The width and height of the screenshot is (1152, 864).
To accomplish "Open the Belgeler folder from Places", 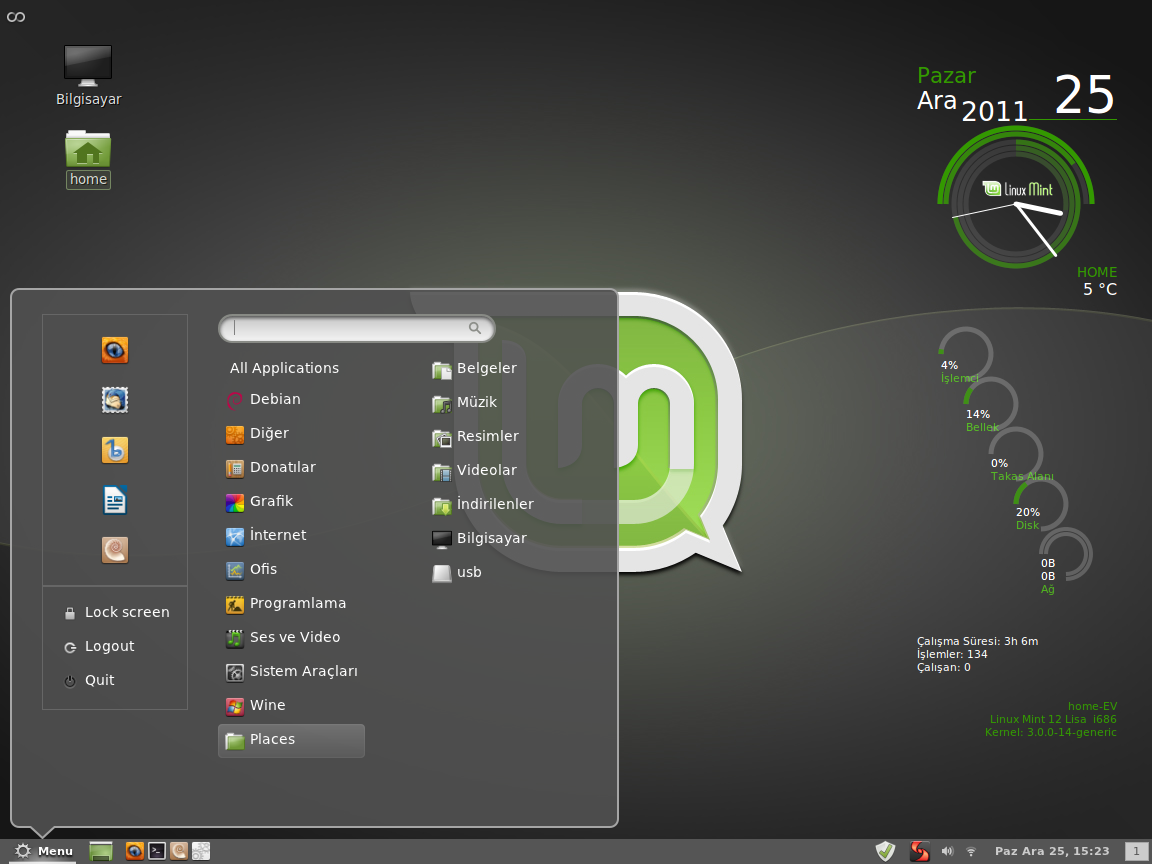I will point(475,369).
